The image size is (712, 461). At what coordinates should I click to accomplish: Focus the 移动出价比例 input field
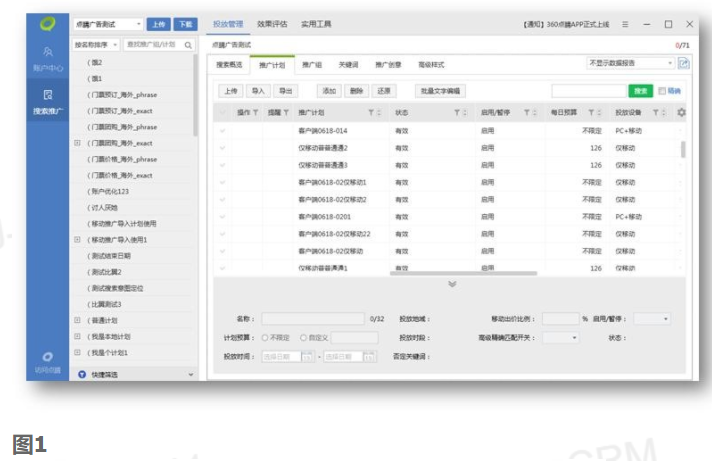pyautogui.click(x=560, y=319)
